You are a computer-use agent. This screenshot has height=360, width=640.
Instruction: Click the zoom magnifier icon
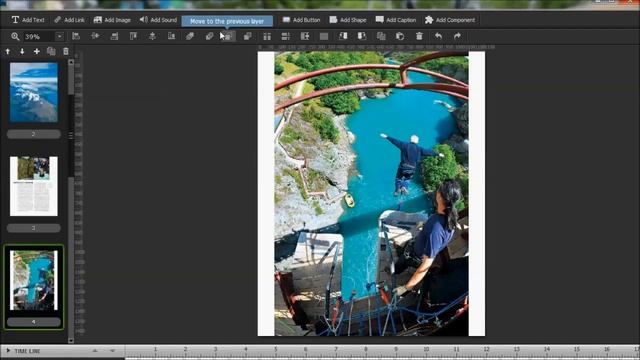click(15, 36)
